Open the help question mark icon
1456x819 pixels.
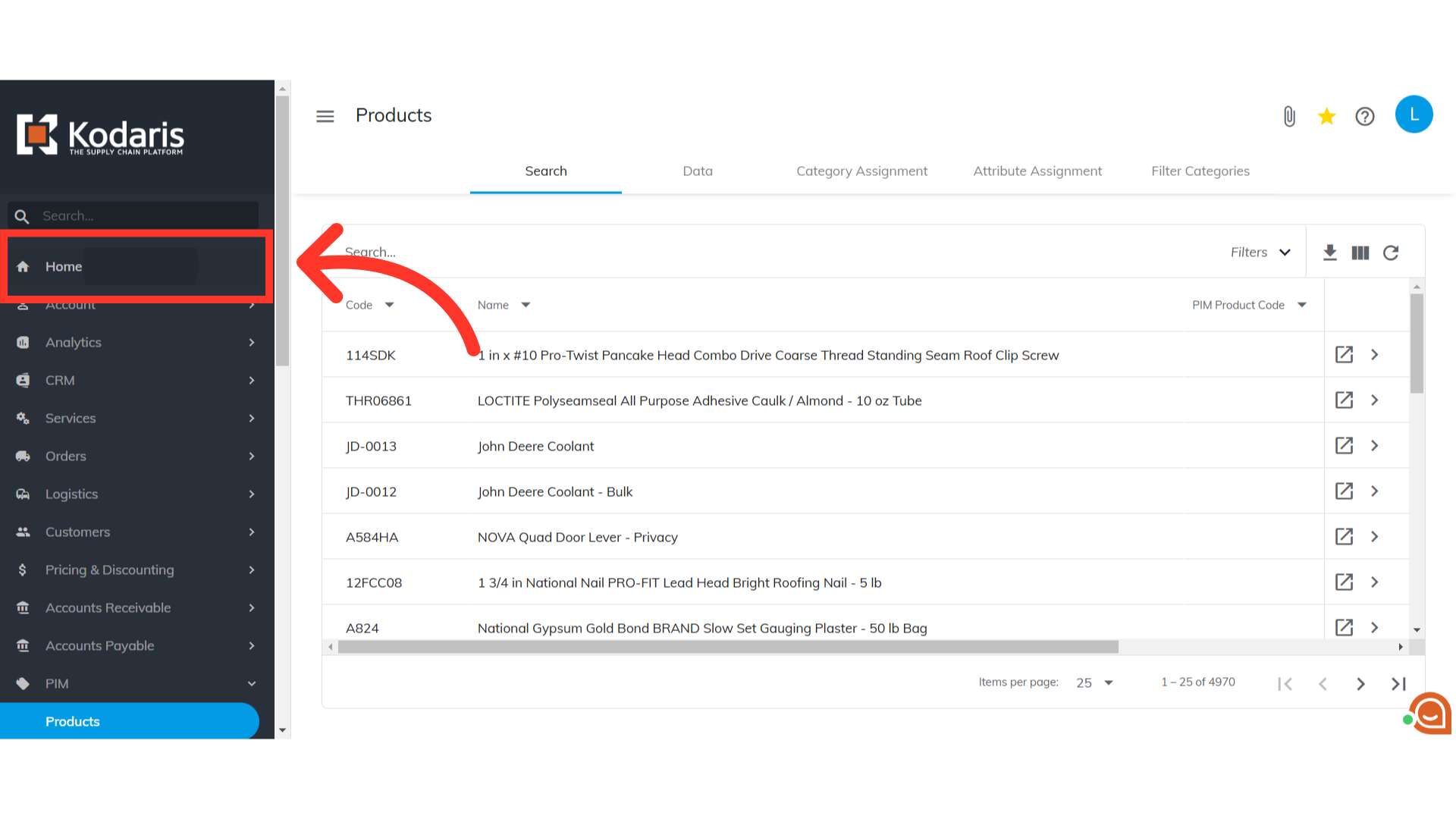click(1365, 116)
